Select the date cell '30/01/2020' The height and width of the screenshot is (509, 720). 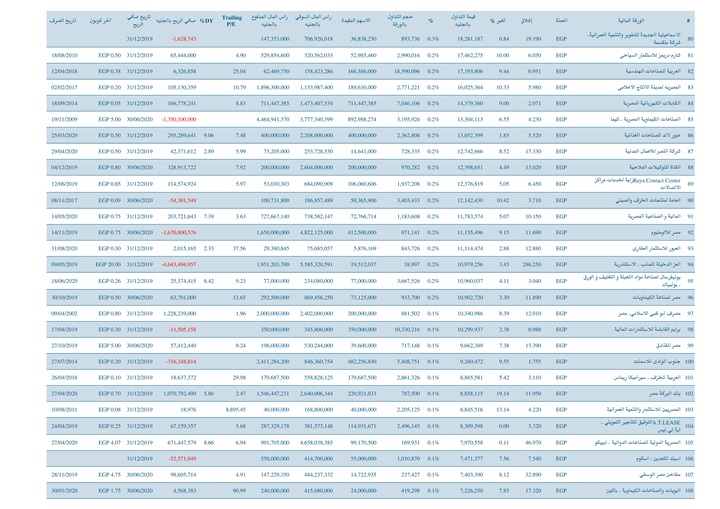point(64,491)
